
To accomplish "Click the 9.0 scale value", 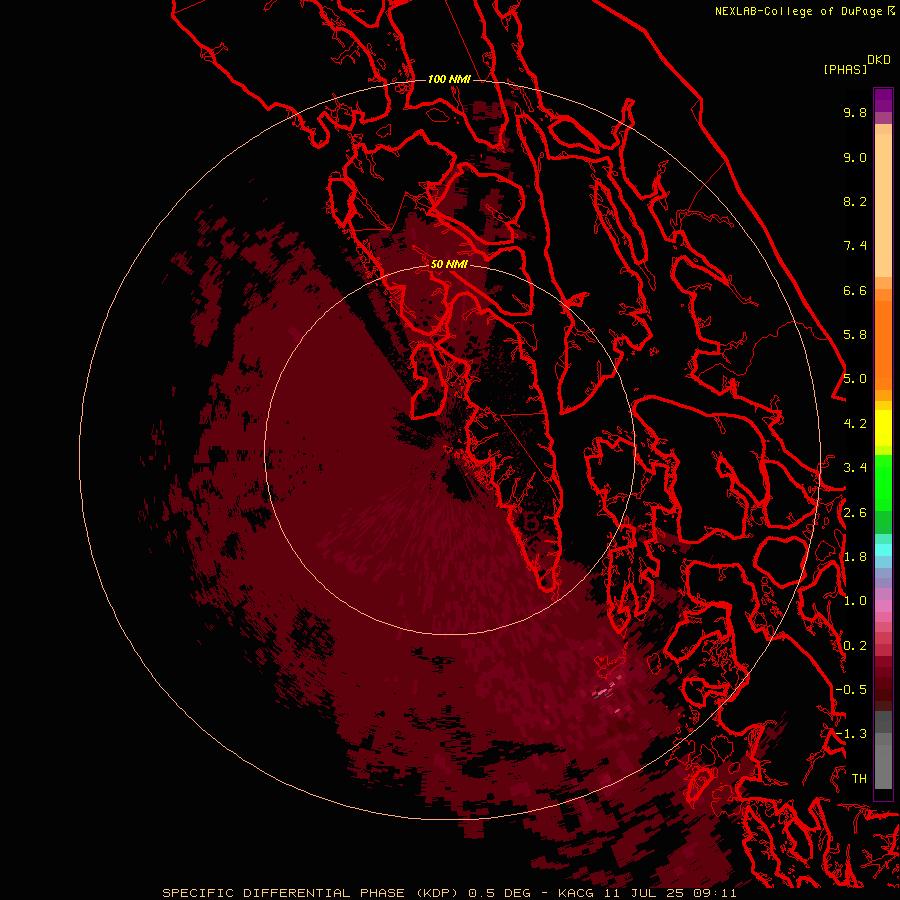I will tap(855, 157).
